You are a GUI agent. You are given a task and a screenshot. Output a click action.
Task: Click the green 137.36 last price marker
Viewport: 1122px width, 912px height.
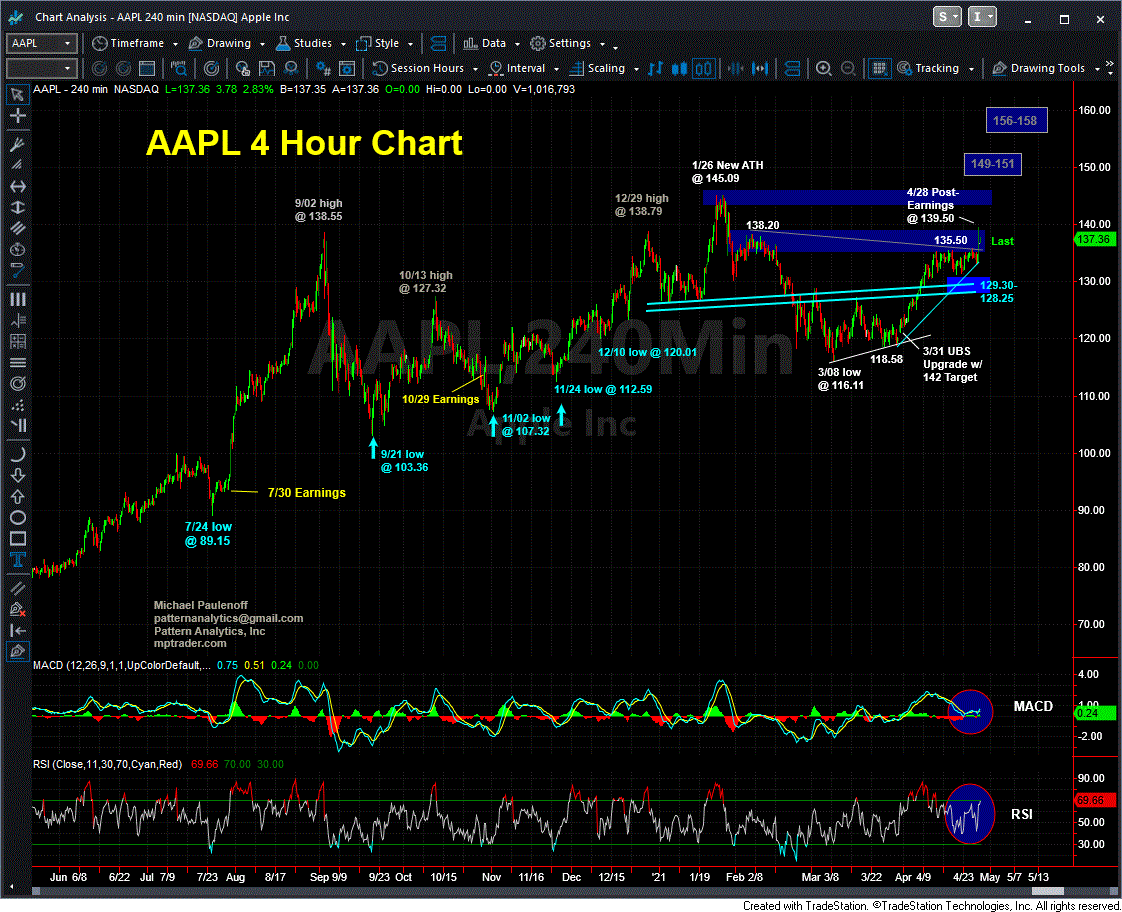coord(1095,240)
